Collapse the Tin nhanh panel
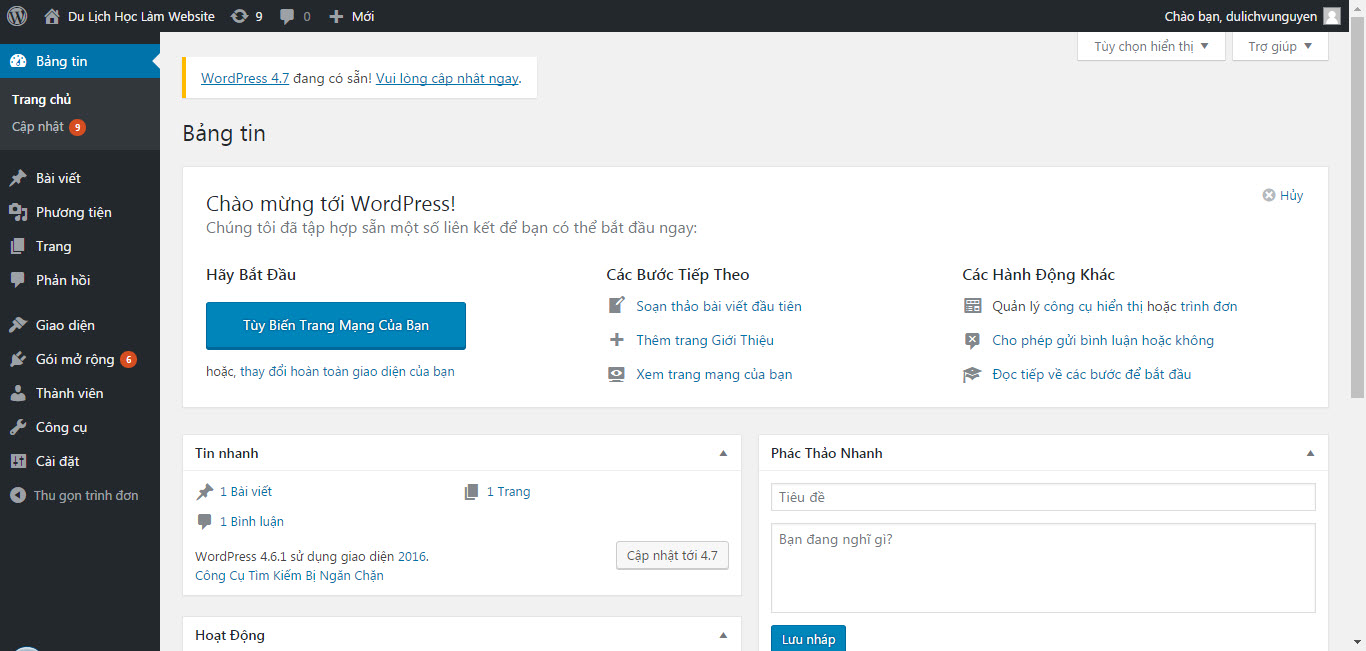This screenshot has height=651, width=1366. [722, 453]
